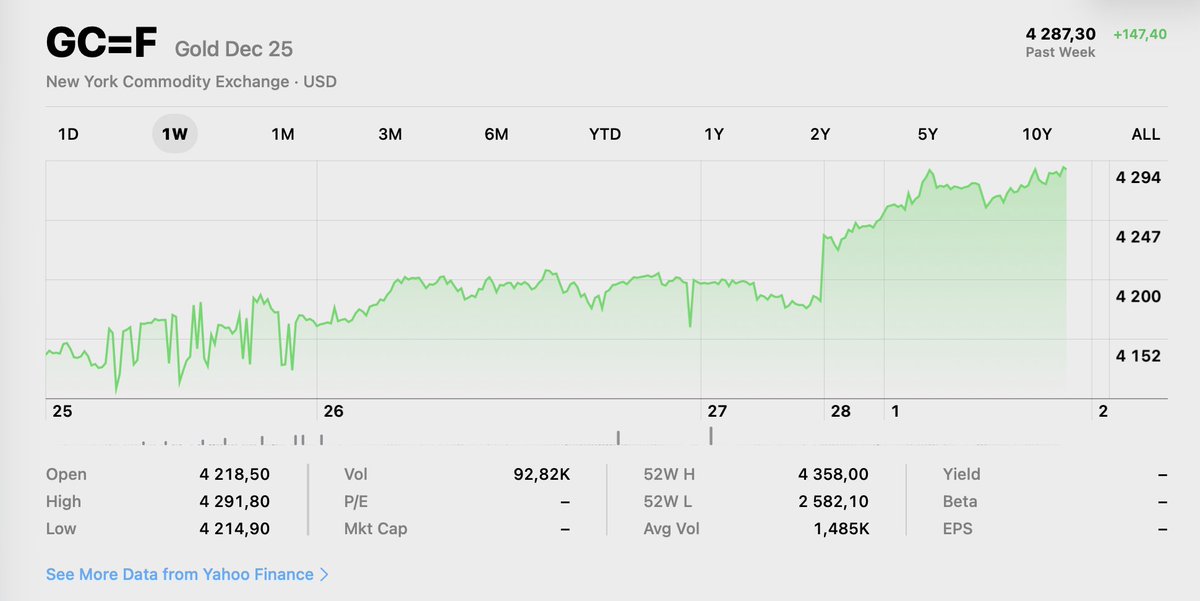Switch chart to 2Y range
This screenshot has height=601, width=1200.
[820, 134]
